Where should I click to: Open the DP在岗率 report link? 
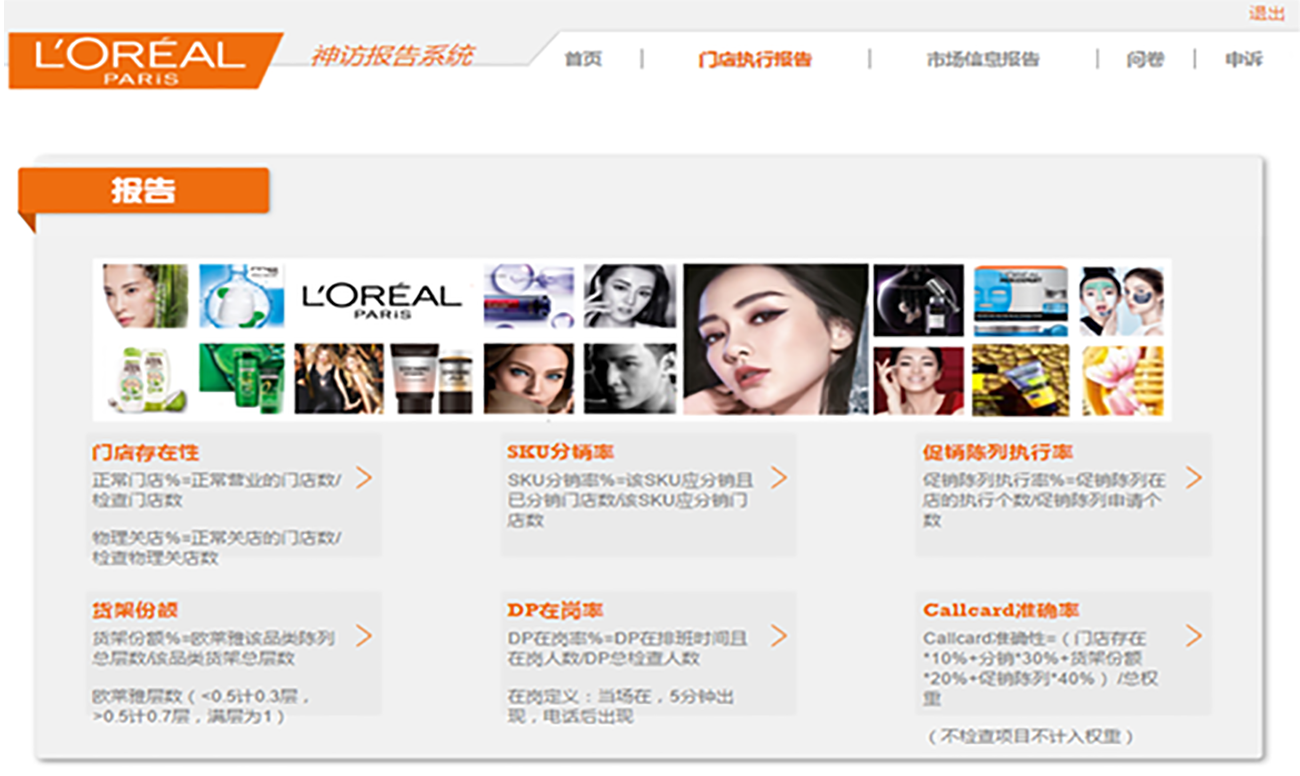point(555,610)
